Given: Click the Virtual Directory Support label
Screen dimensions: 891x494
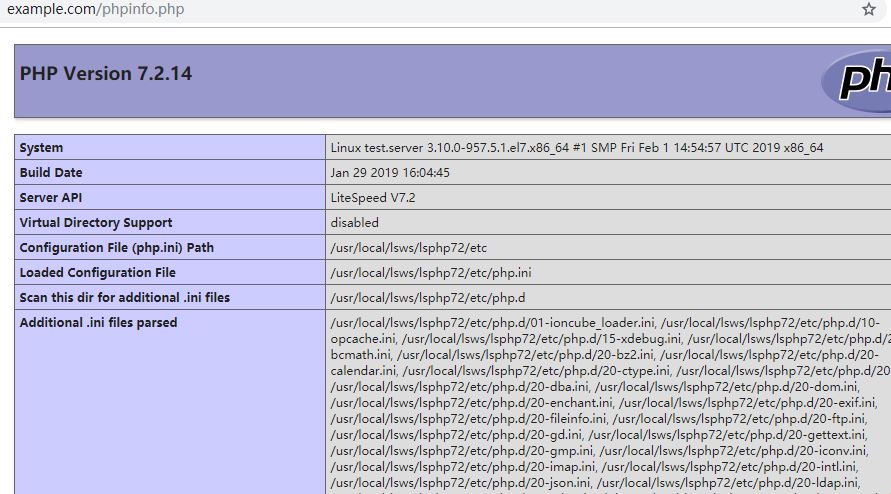Looking at the screenshot, I should (x=96, y=223).
